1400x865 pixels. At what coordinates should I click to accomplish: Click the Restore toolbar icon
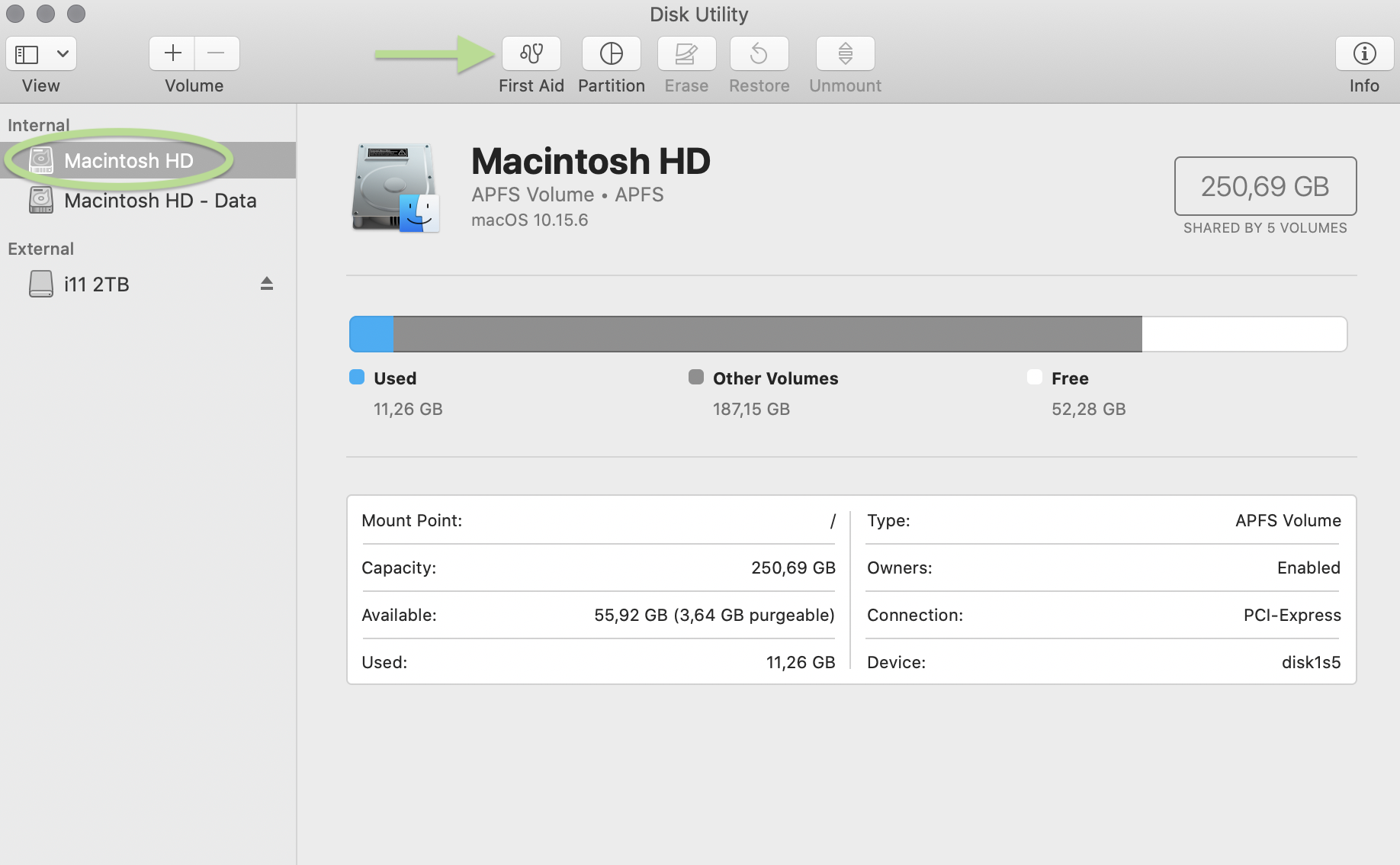(x=759, y=53)
